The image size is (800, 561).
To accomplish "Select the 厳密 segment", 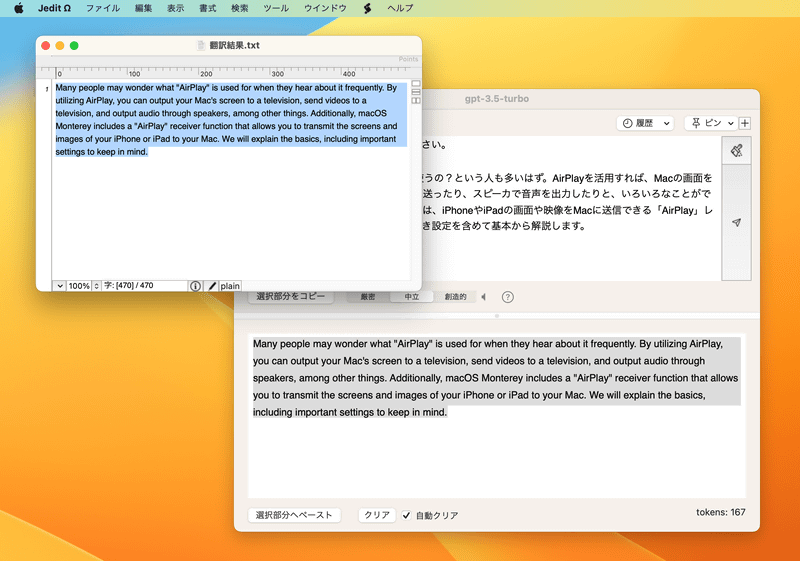I will [x=368, y=297].
